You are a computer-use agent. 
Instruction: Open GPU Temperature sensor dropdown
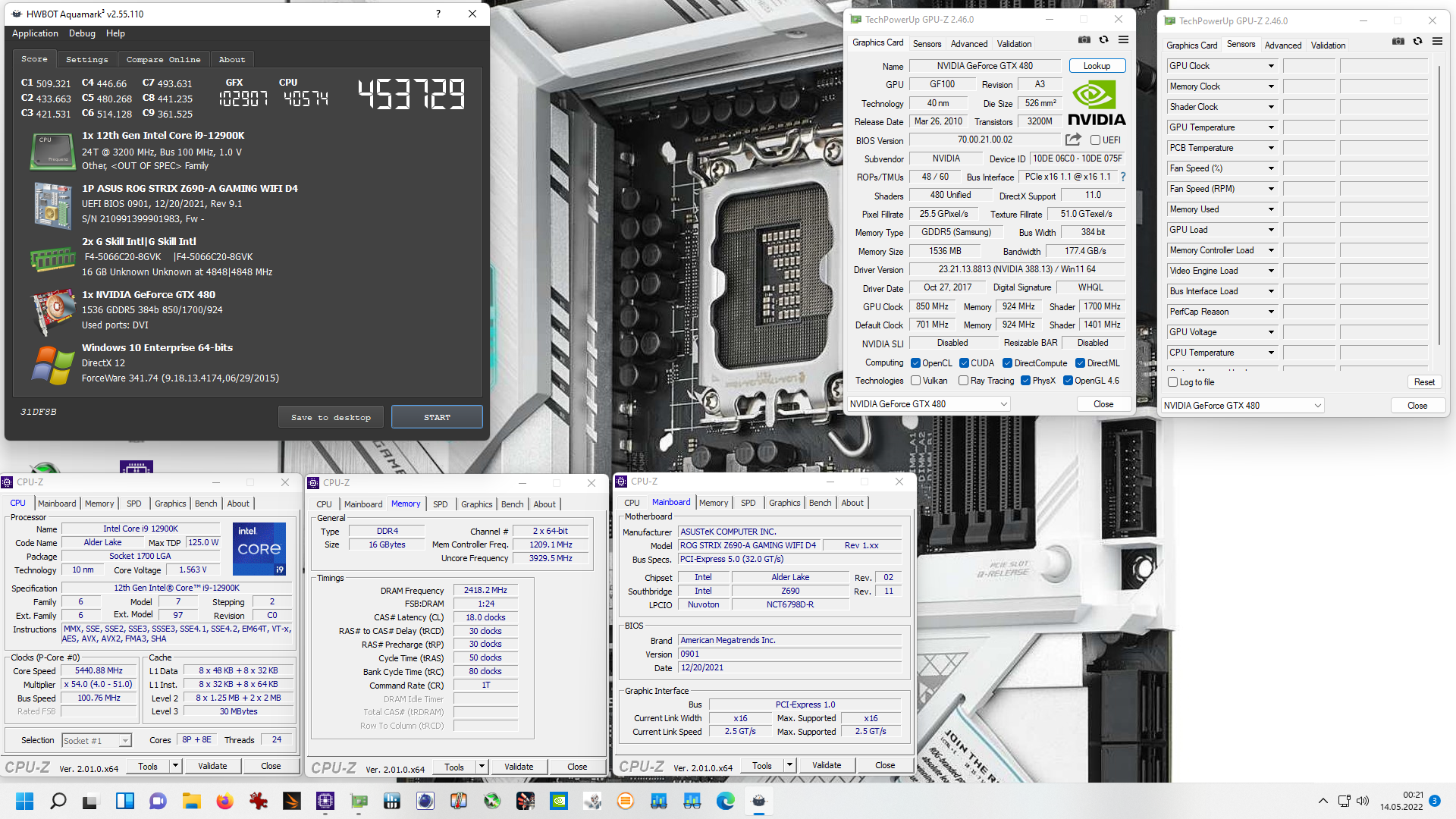pyautogui.click(x=1271, y=127)
